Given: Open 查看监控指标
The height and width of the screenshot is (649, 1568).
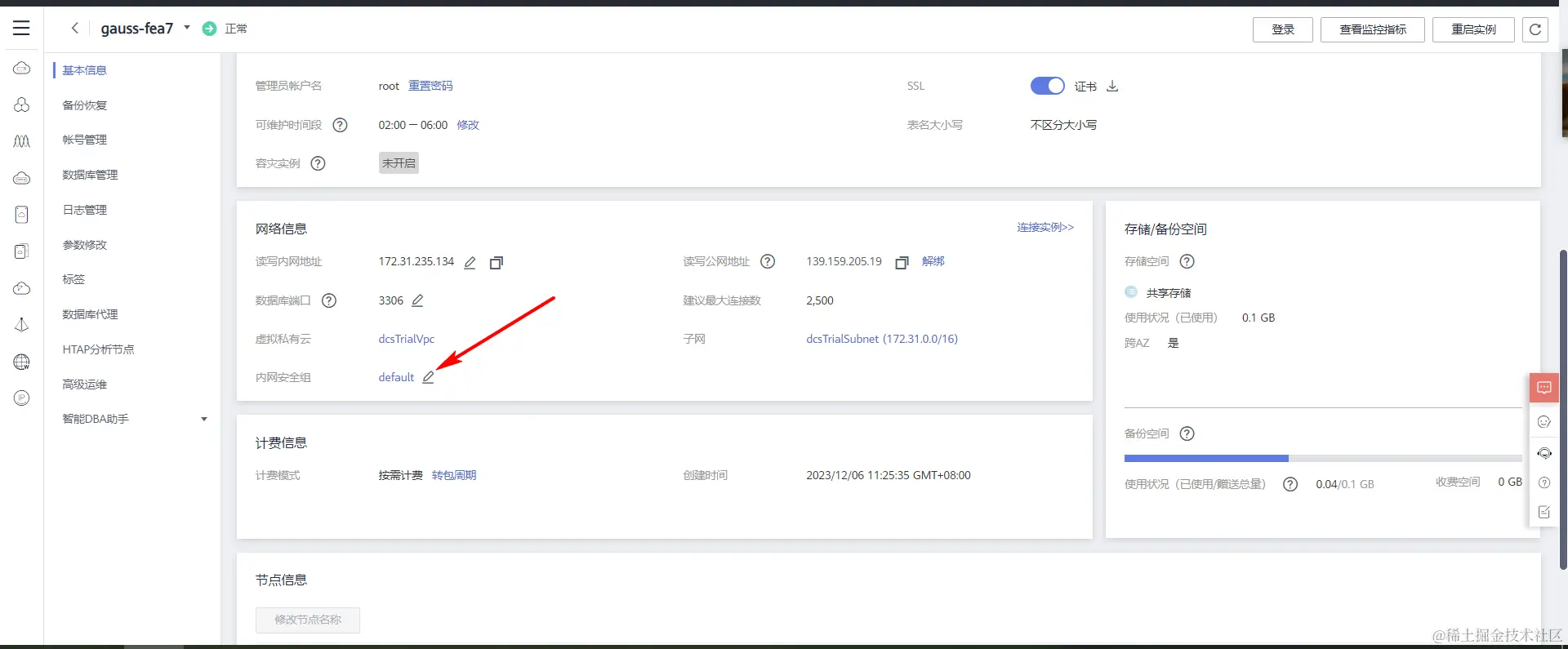Looking at the screenshot, I should coord(1373,29).
